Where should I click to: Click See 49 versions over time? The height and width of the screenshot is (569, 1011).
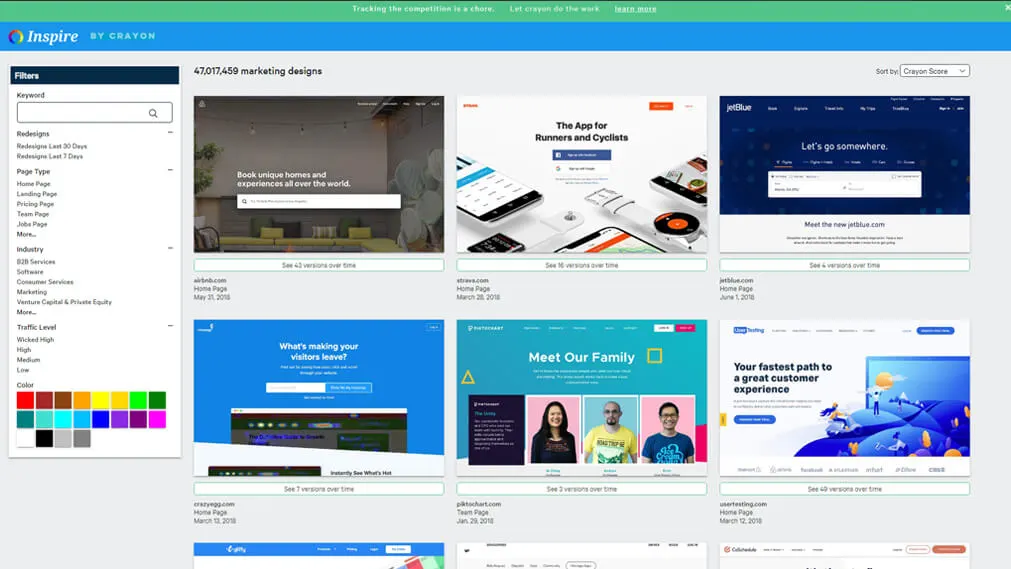tap(845, 489)
